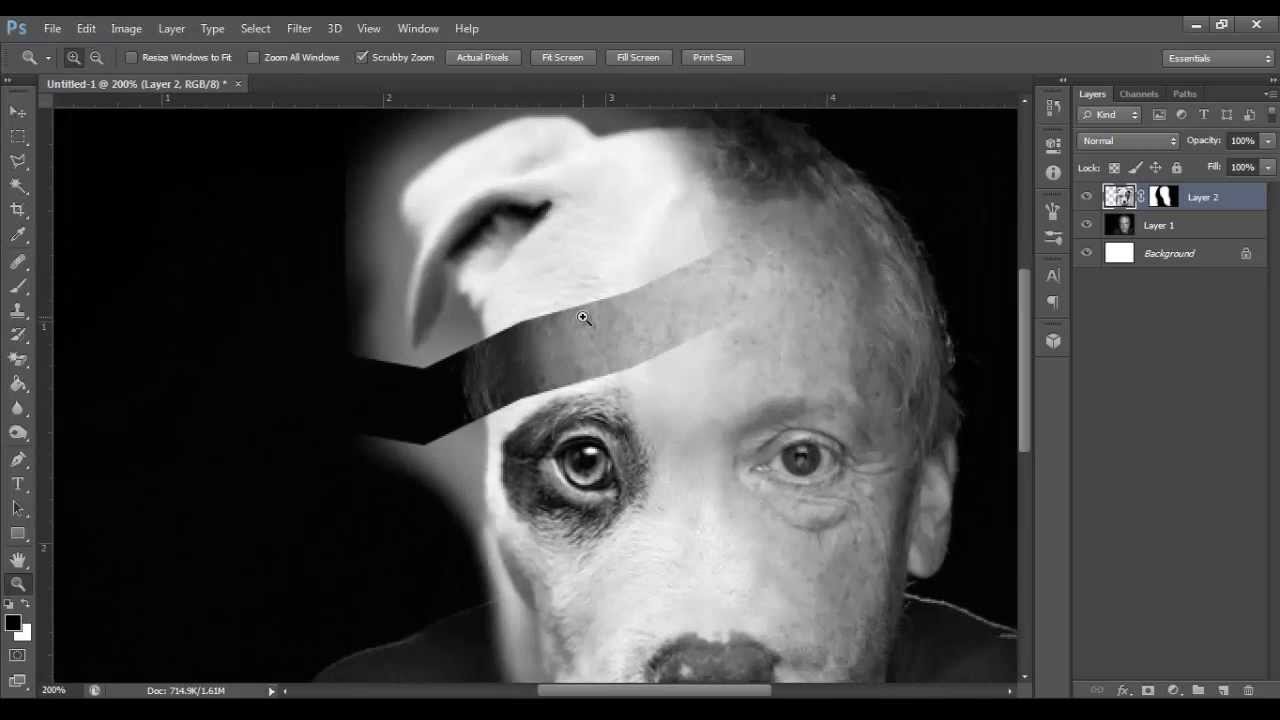Select the Blur tool

[x=18, y=409]
